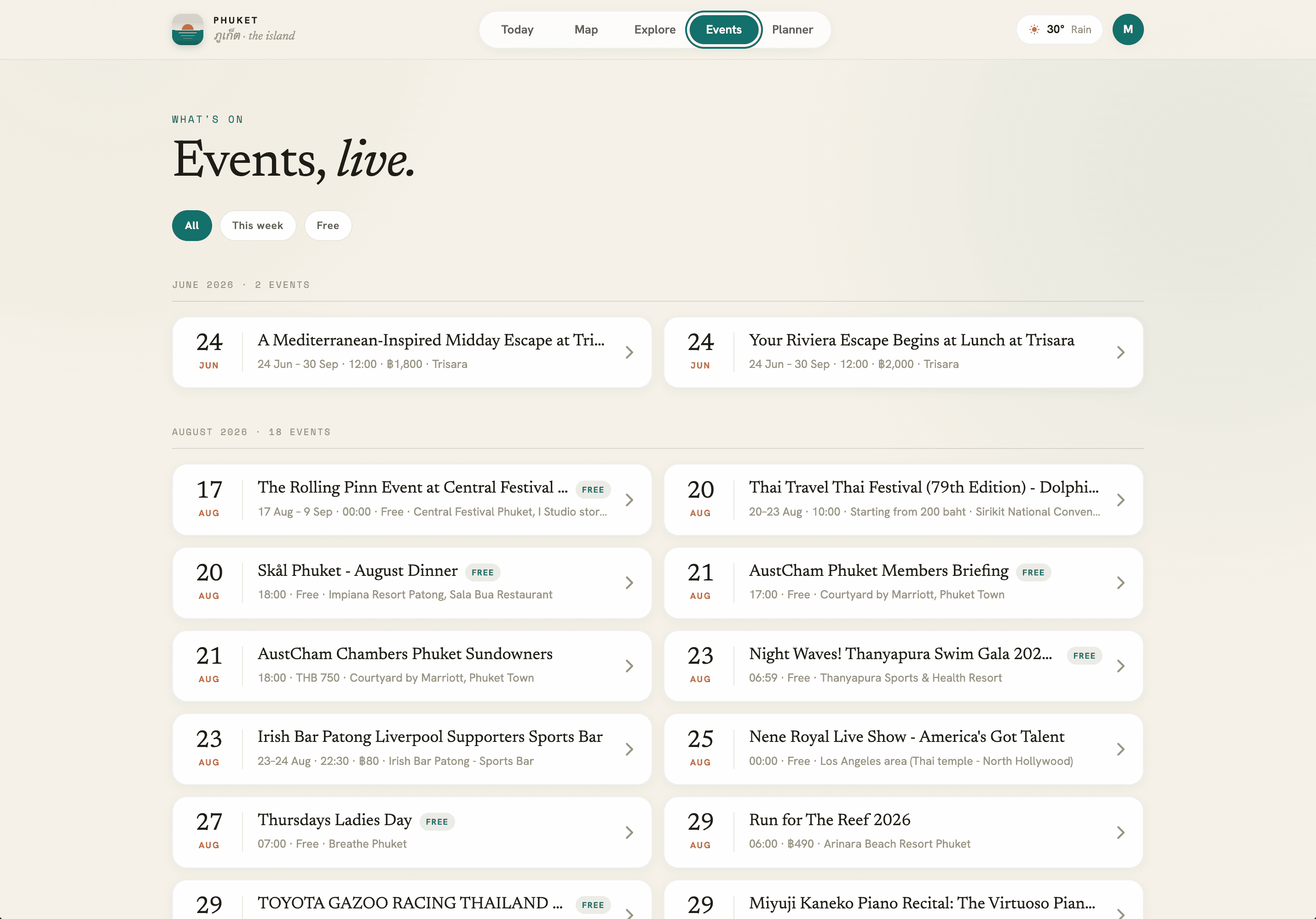
Task: Open the 30° Rain weather widget
Action: [x=1059, y=29]
